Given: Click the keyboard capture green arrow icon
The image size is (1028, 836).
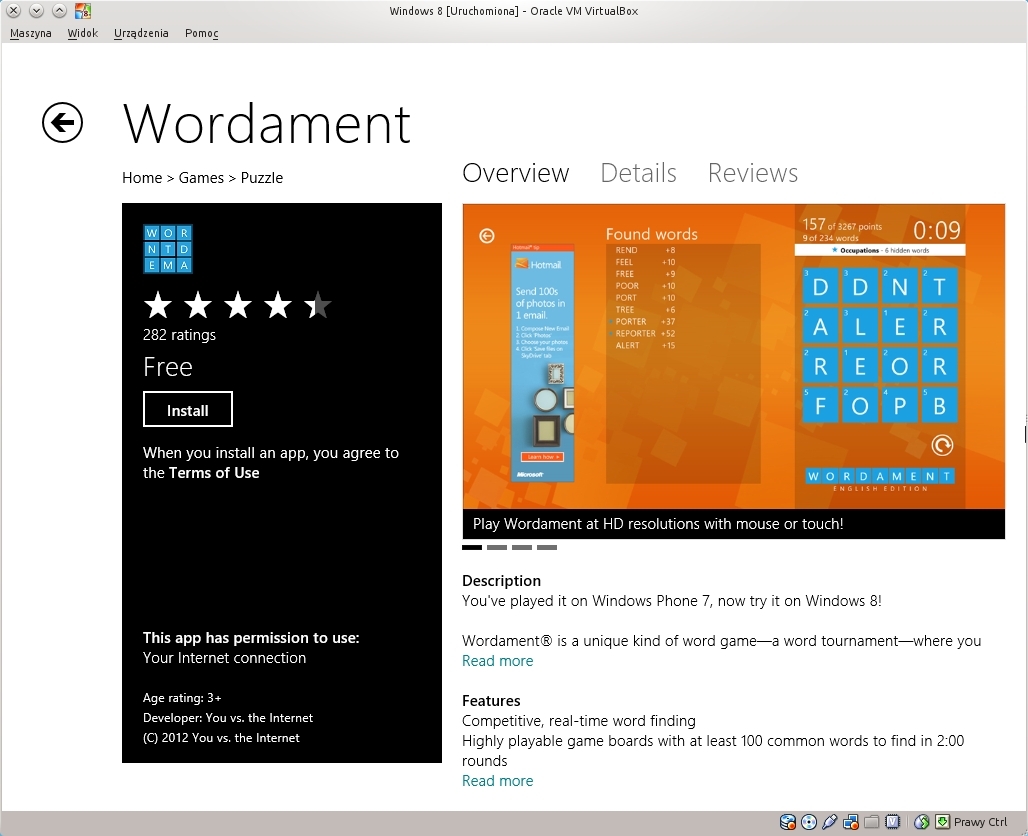Looking at the screenshot, I should (x=942, y=822).
